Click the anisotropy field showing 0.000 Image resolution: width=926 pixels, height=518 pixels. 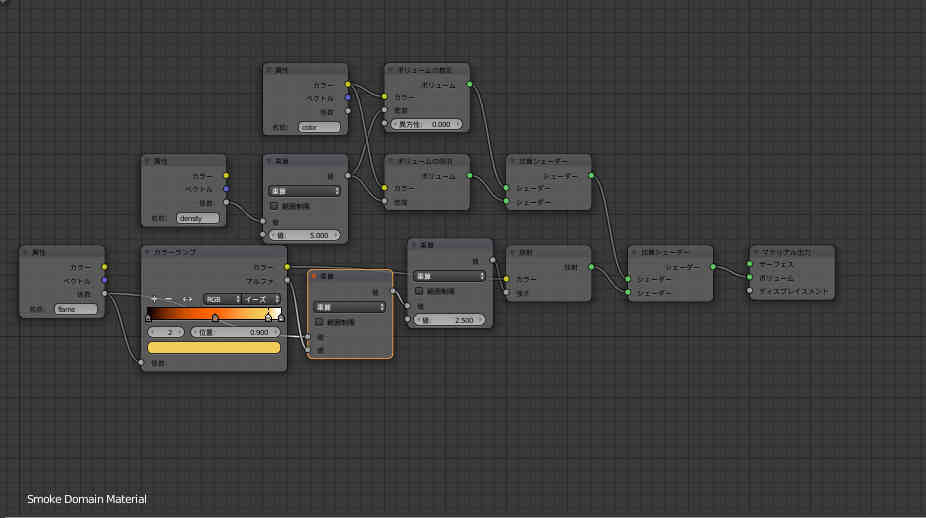coord(426,125)
